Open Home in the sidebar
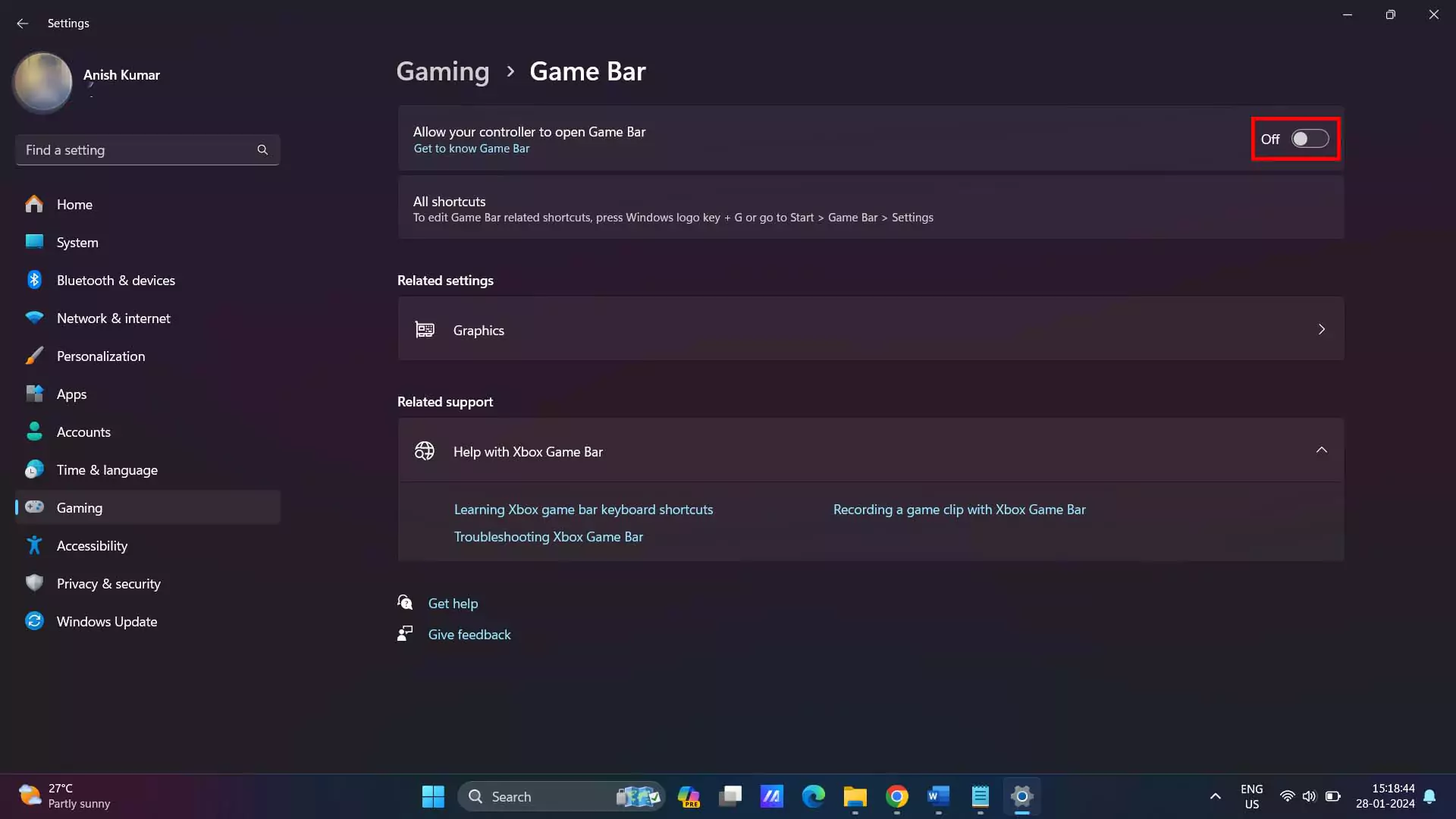1456x819 pixels. point(148,205)
